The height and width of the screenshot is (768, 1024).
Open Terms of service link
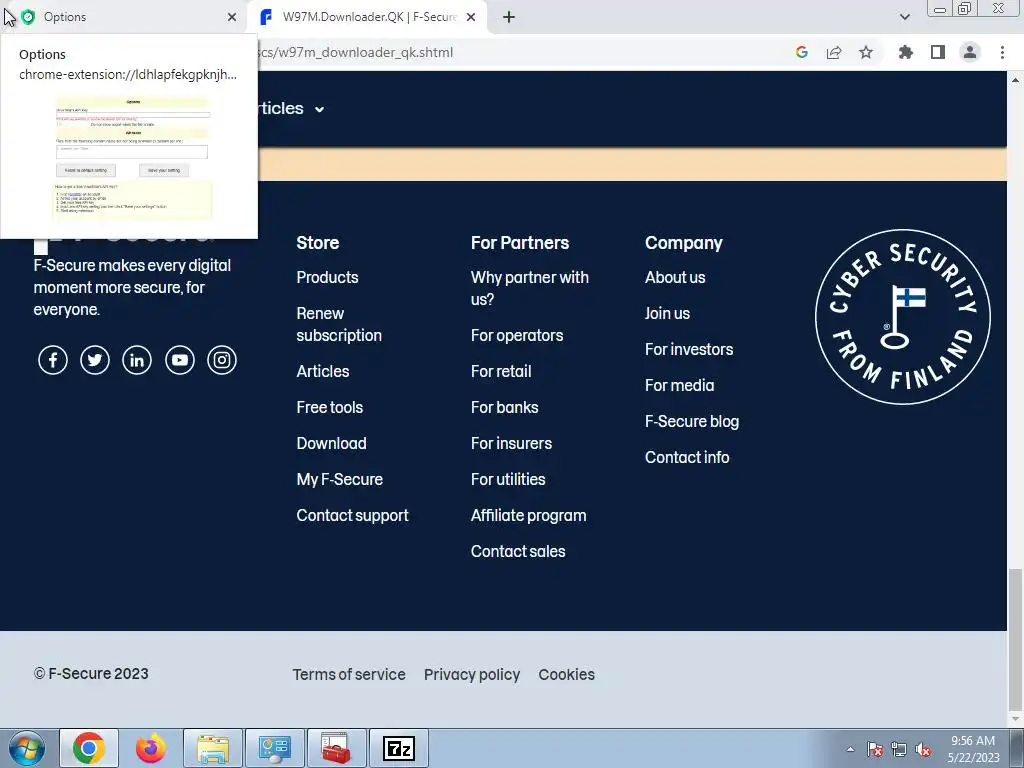coord(349,674)
